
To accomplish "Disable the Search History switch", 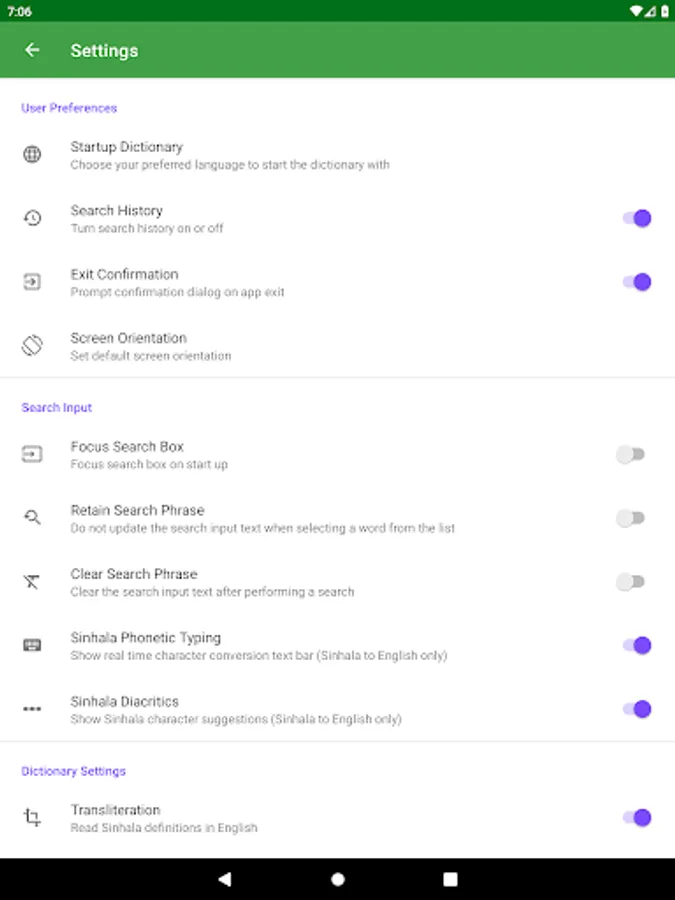I will click(x=637, y=218).
